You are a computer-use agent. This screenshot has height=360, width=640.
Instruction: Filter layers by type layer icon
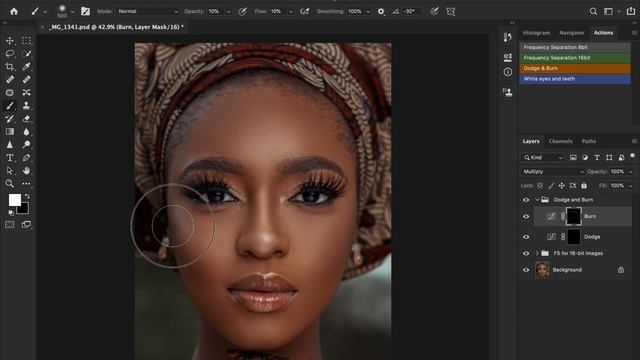(x=597, y=158)
